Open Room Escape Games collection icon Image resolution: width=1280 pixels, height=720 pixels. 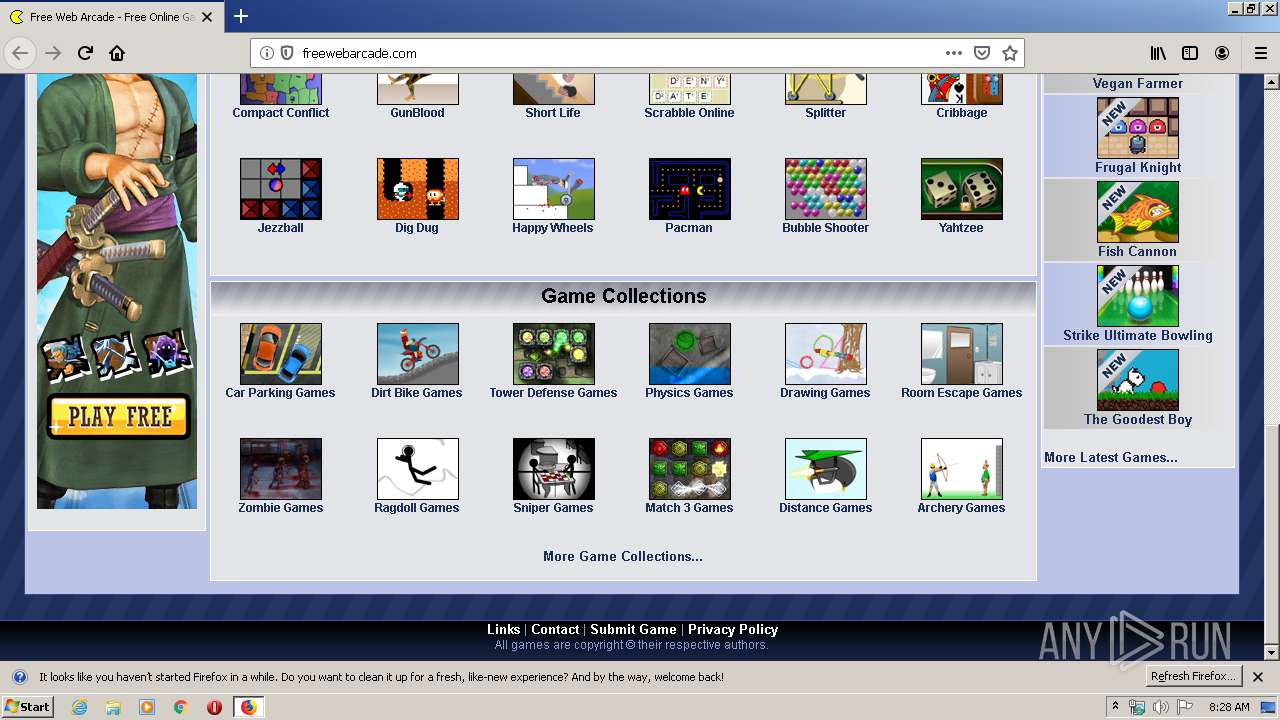[x=961, y=354]
